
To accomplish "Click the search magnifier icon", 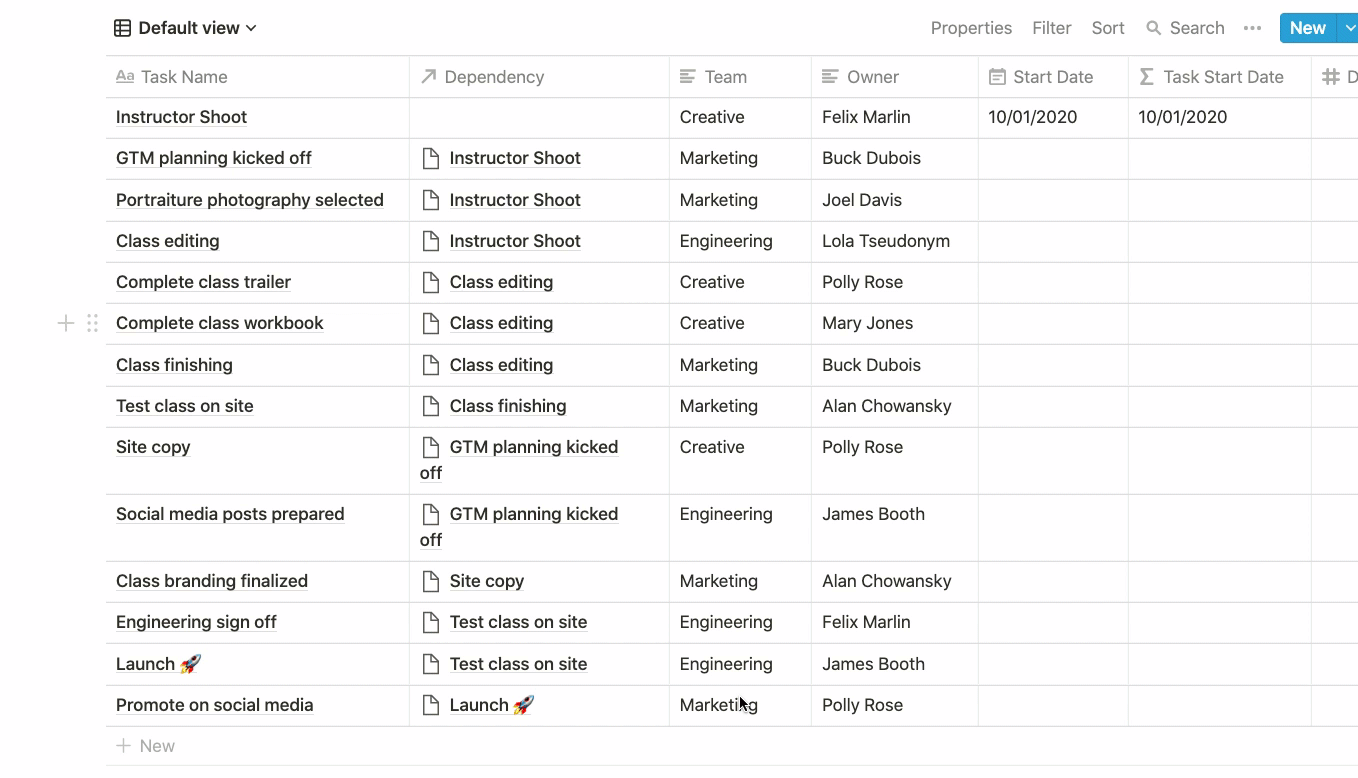I will tap(1154, 28).
